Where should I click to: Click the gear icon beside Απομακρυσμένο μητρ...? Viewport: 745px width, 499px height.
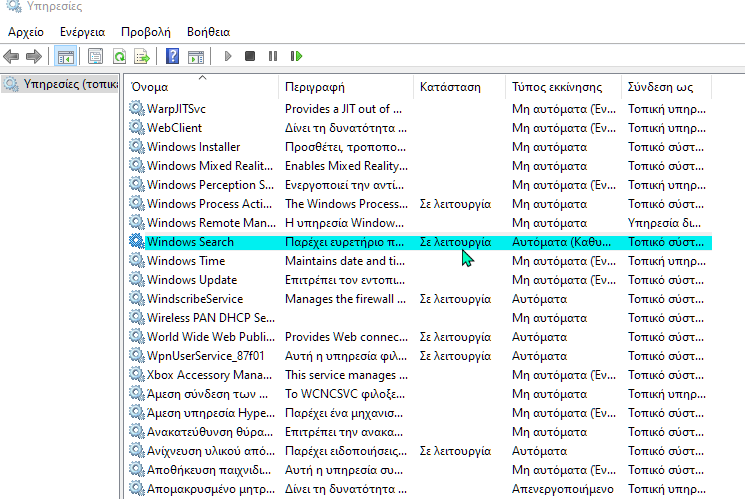(x=137, y=489)
